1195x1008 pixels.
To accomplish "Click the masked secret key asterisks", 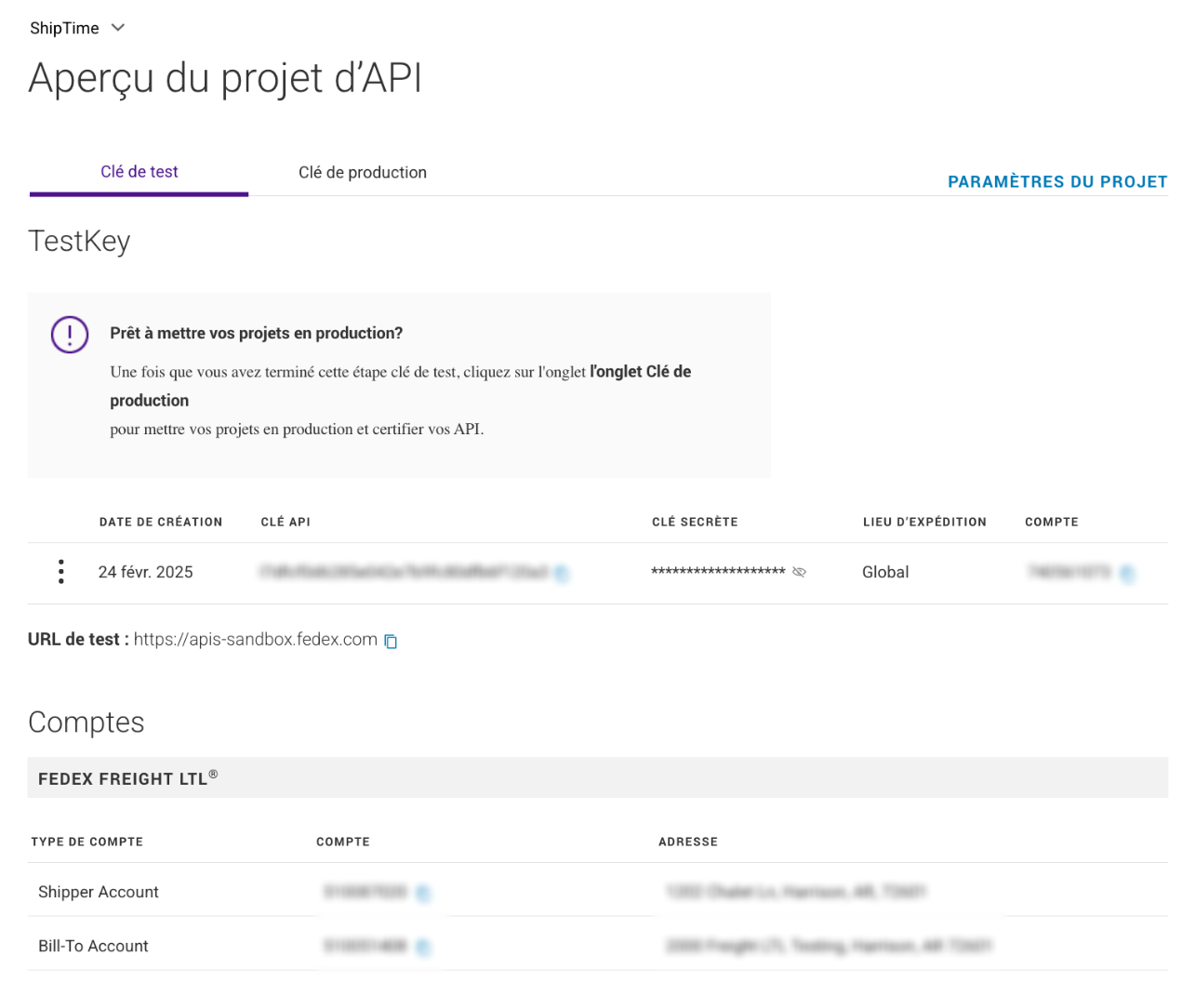I will 718,572.
